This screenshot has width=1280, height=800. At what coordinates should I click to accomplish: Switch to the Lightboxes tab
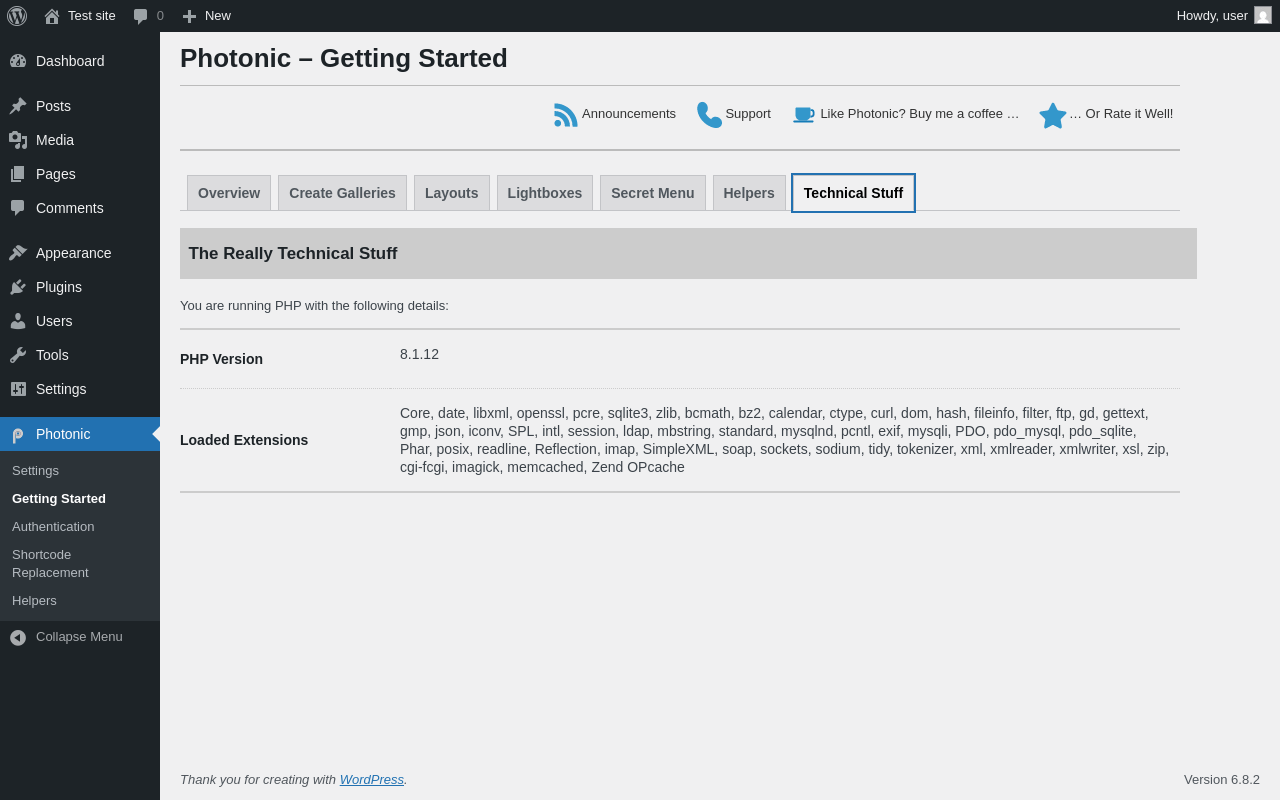(x=545, y=193)
